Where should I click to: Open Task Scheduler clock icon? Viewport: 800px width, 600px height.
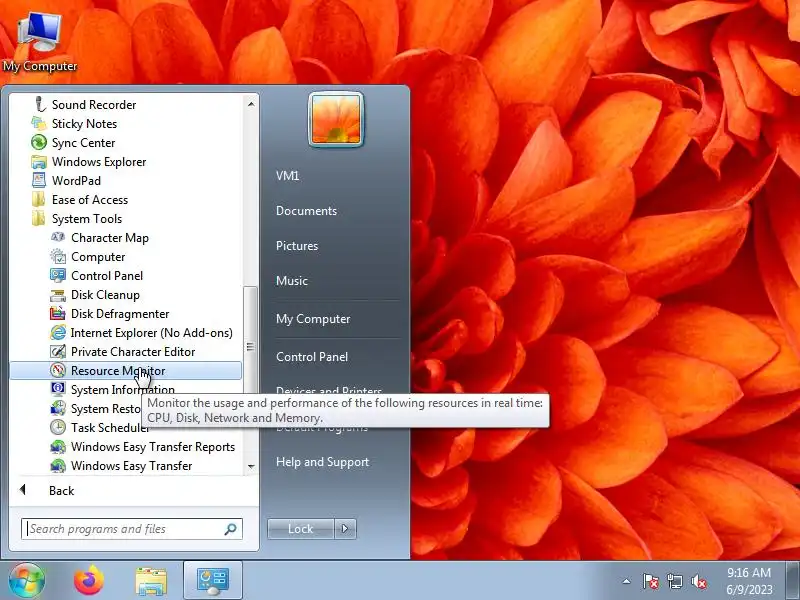pos(58,428)
